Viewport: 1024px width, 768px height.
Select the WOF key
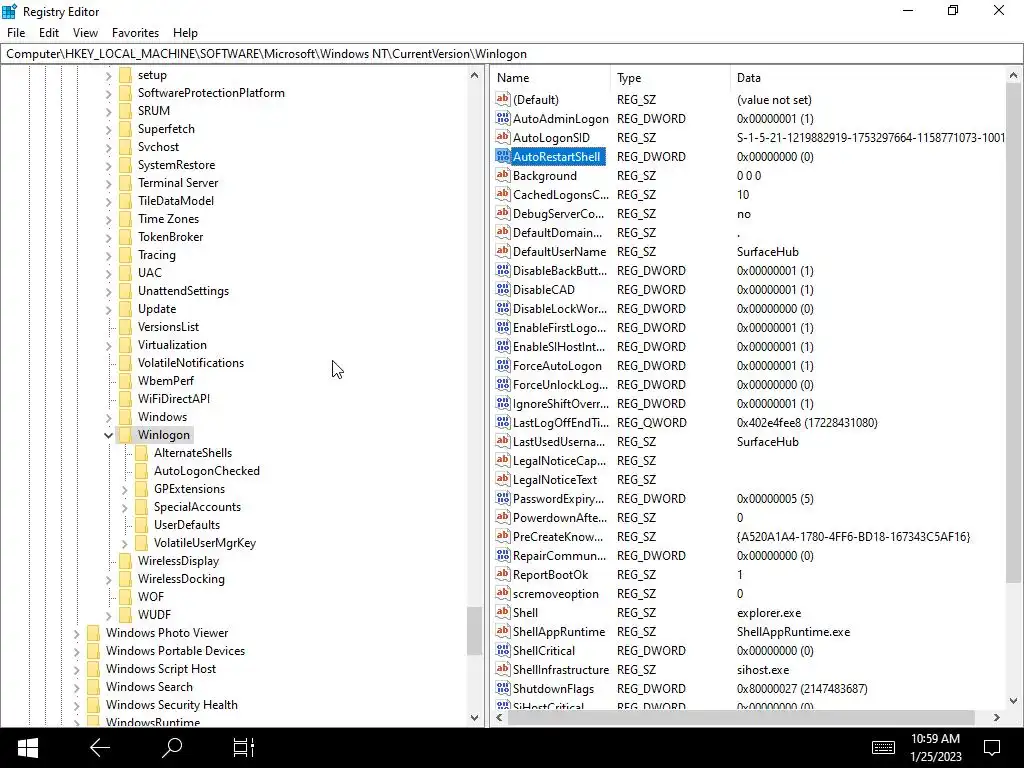151,596
